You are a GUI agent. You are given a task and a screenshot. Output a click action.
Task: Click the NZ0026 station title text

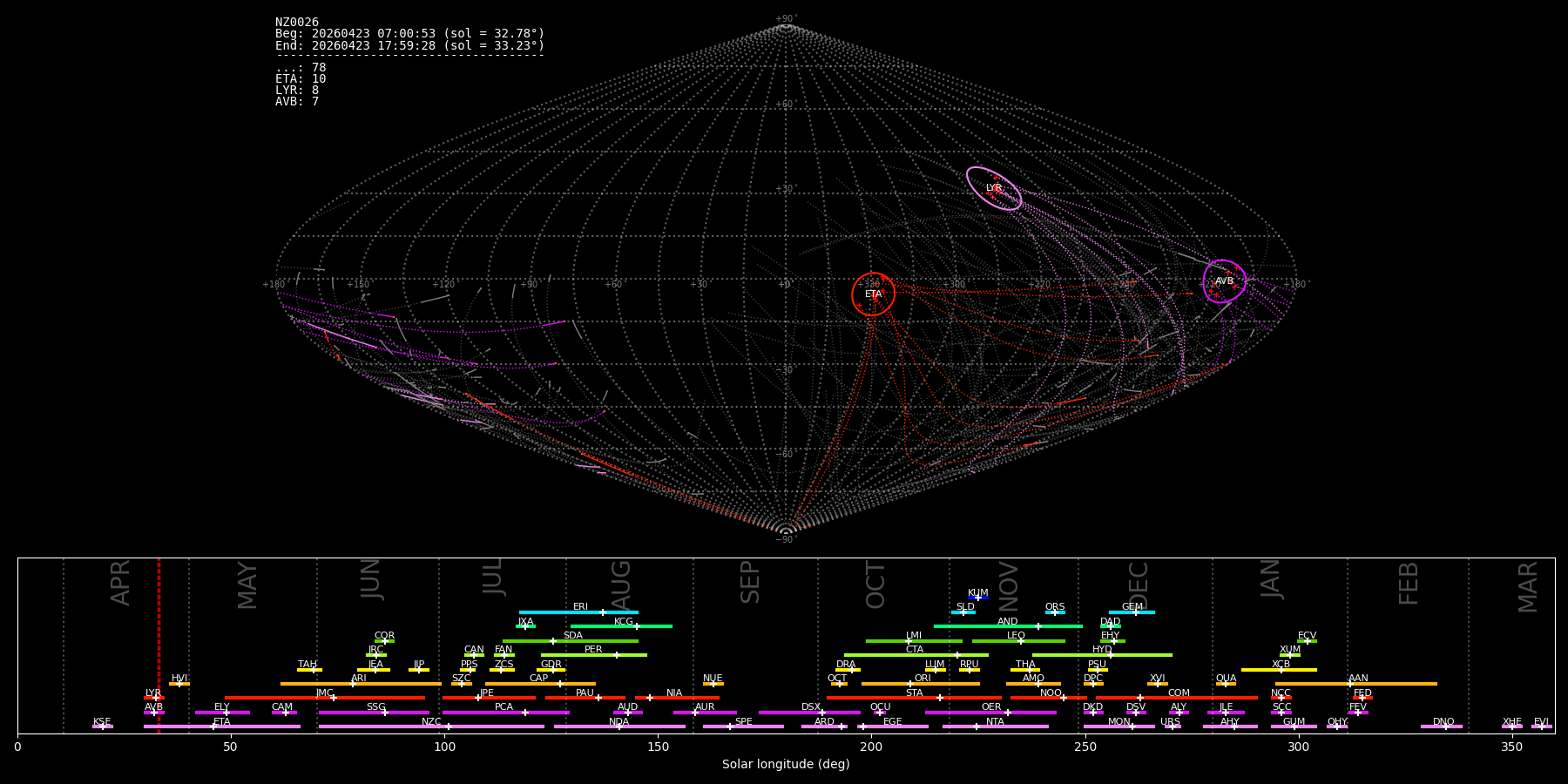pos(297,22)
